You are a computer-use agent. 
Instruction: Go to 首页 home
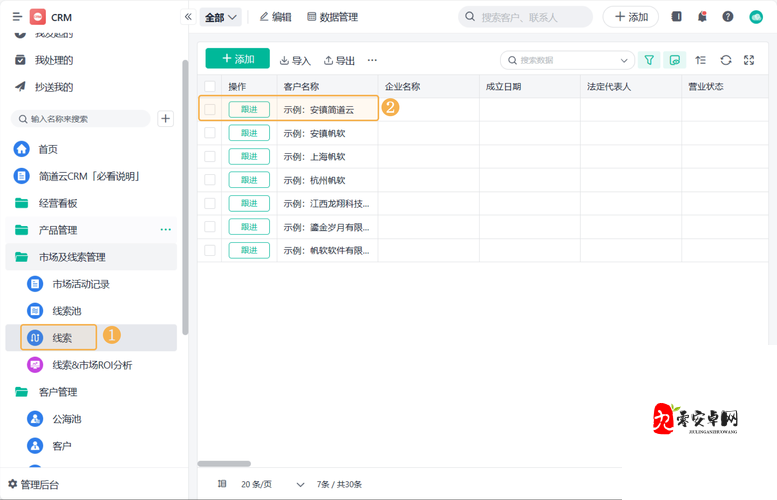pyautogui.click(x=48, y=149)
